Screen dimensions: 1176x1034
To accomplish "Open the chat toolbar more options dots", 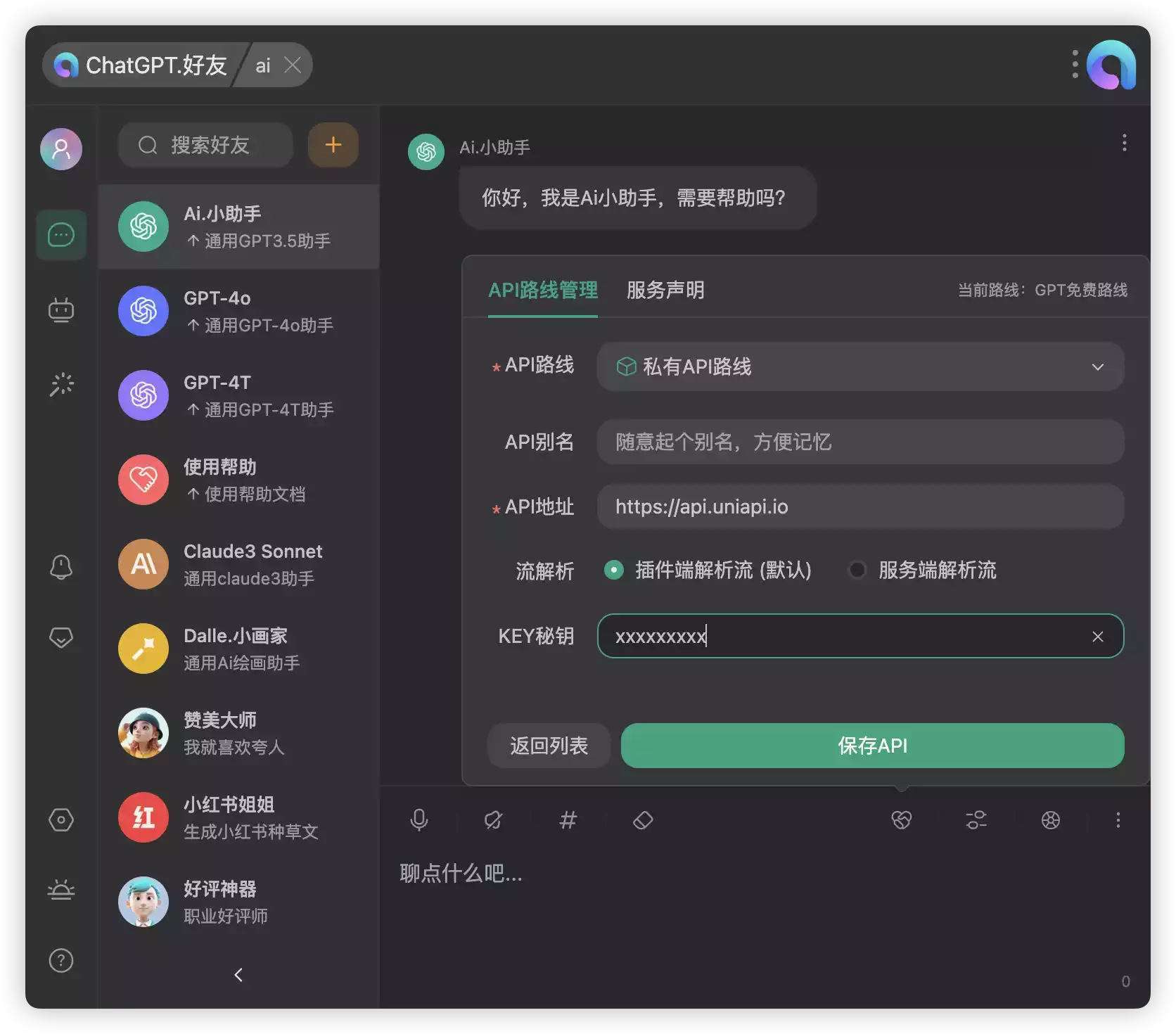I will pos(1118,820).
